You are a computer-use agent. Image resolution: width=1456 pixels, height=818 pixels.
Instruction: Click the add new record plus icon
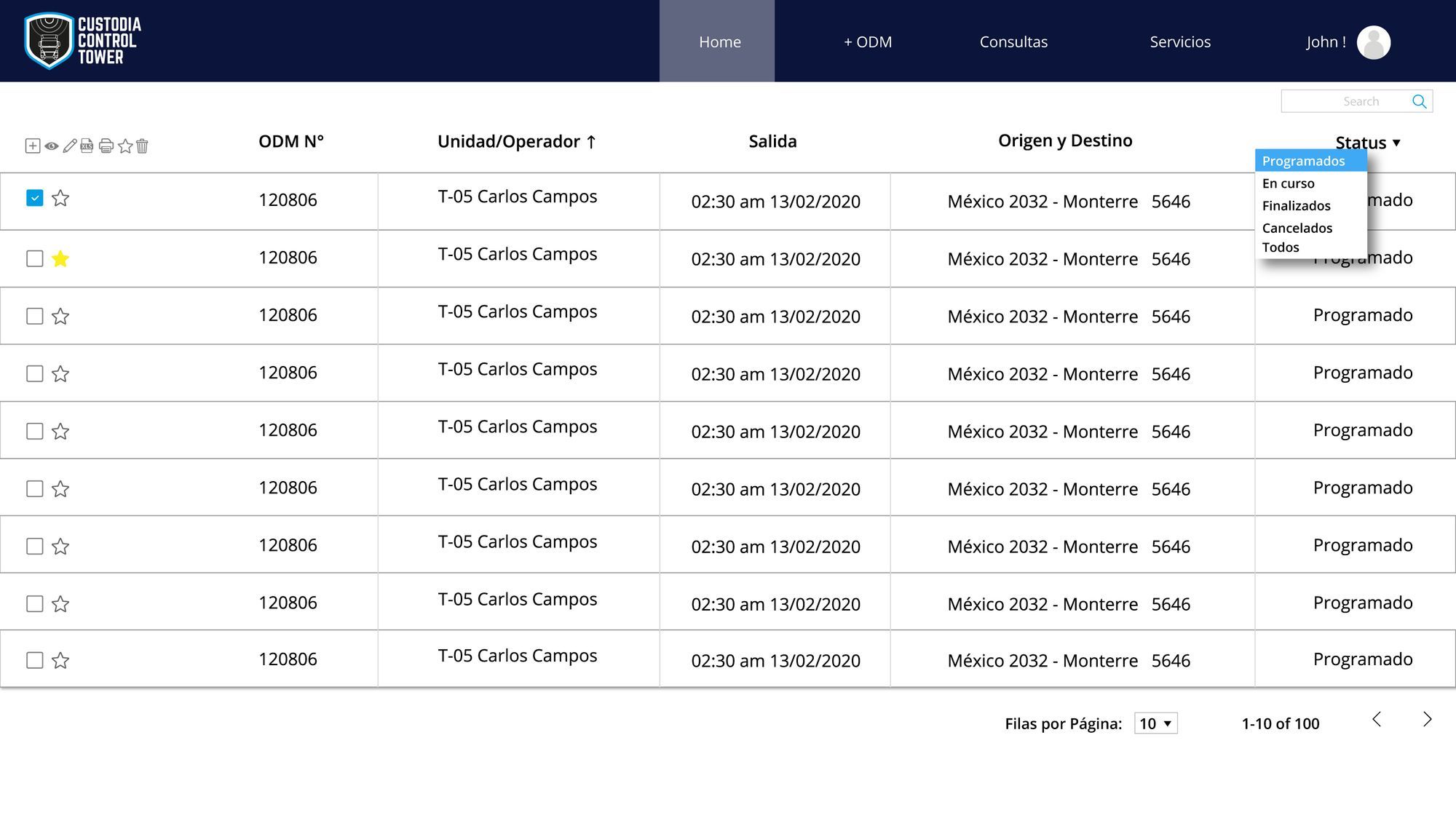point(33,146)
